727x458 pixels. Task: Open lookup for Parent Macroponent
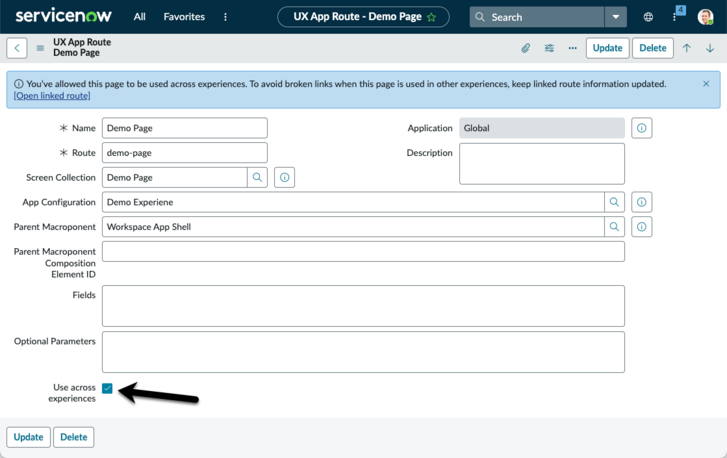(614, 227)
